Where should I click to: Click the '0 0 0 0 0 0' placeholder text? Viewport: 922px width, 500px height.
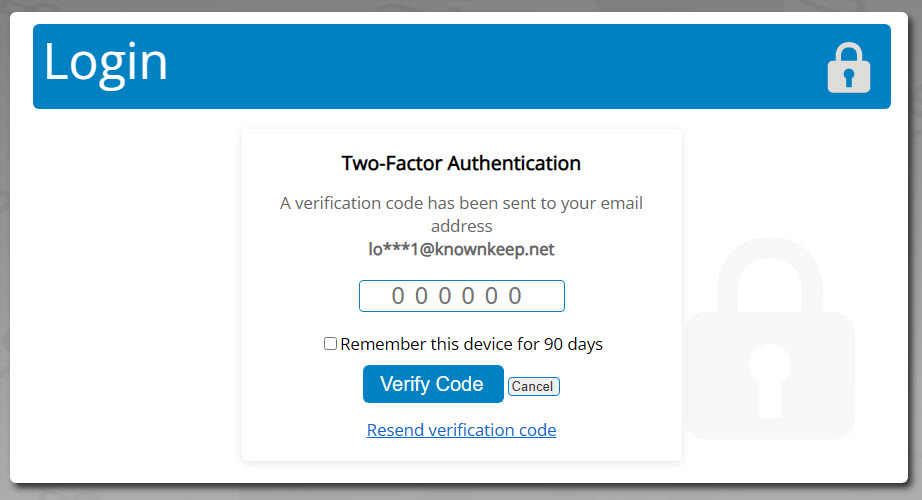click(x=457, y=296)
